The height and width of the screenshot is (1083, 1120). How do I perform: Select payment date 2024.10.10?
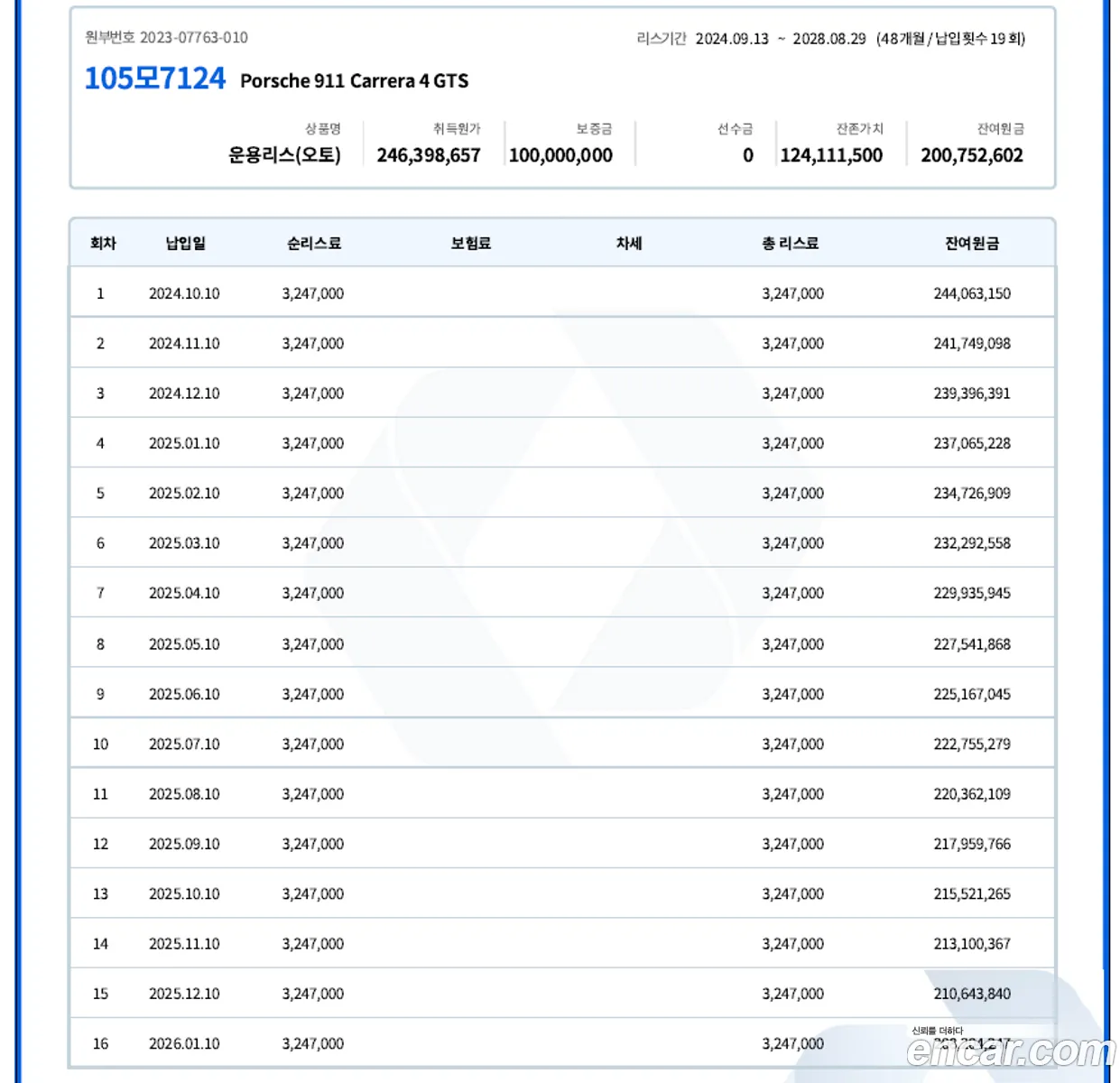[x=184, y=293]
